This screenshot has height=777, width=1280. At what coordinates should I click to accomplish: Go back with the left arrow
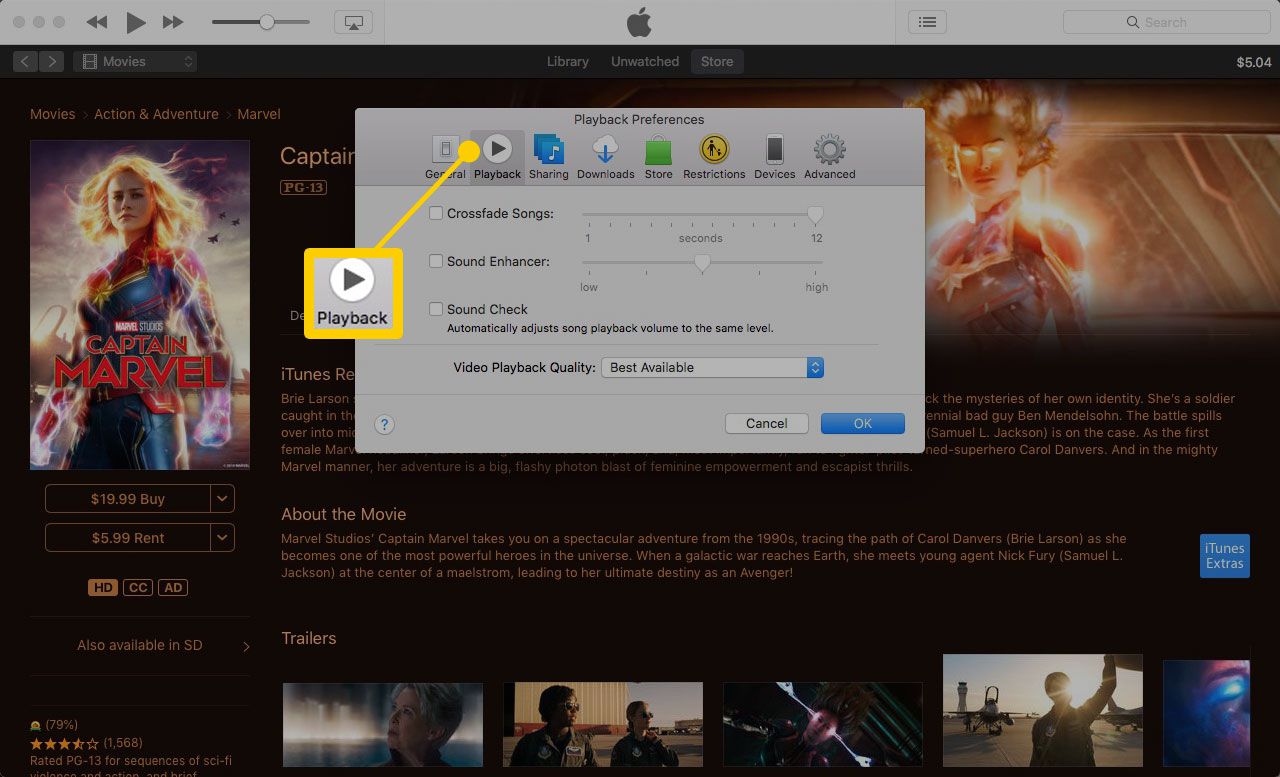tap(26, 62)
